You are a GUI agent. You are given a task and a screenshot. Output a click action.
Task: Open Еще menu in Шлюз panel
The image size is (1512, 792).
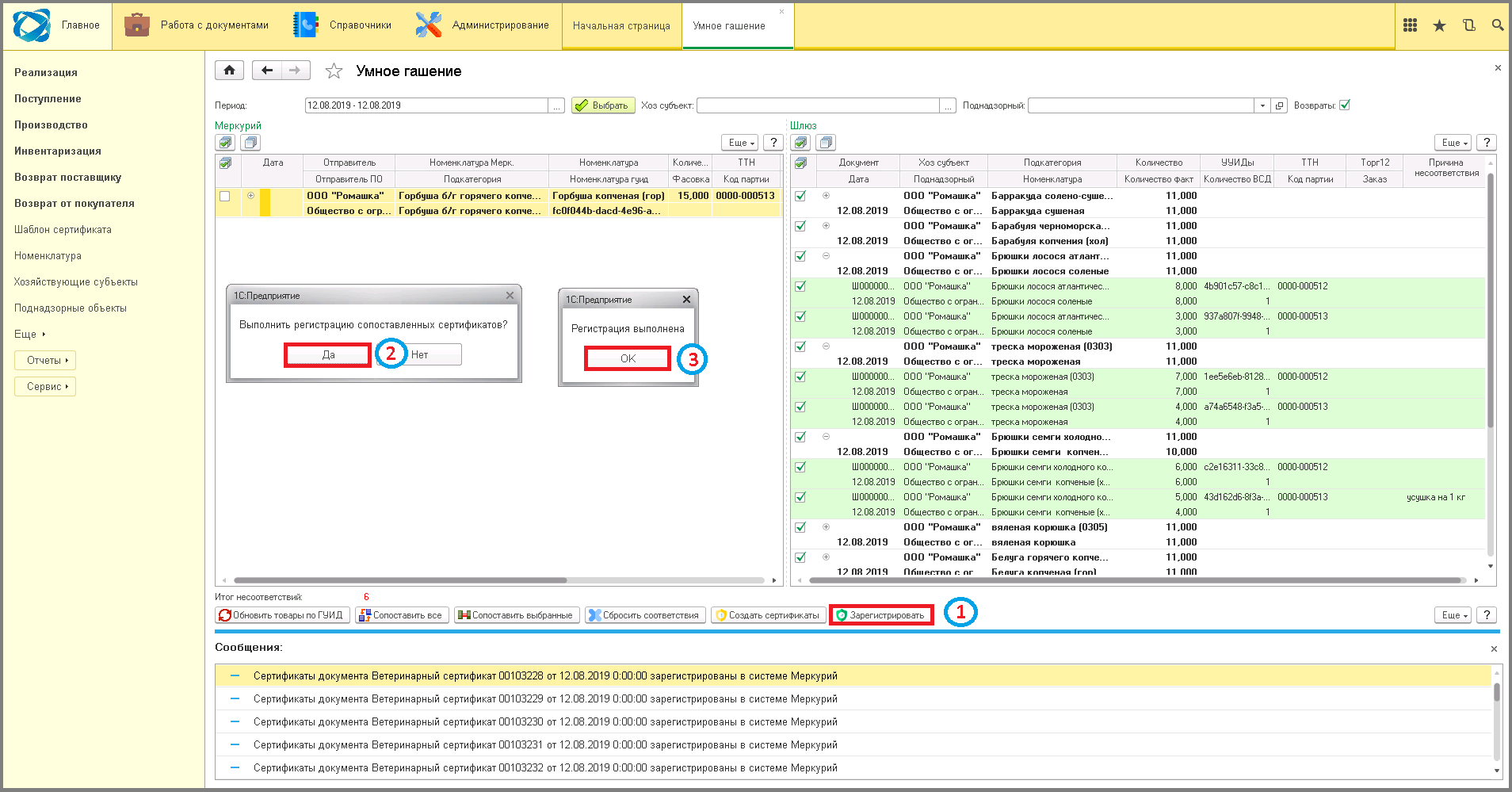point(1453,143)
